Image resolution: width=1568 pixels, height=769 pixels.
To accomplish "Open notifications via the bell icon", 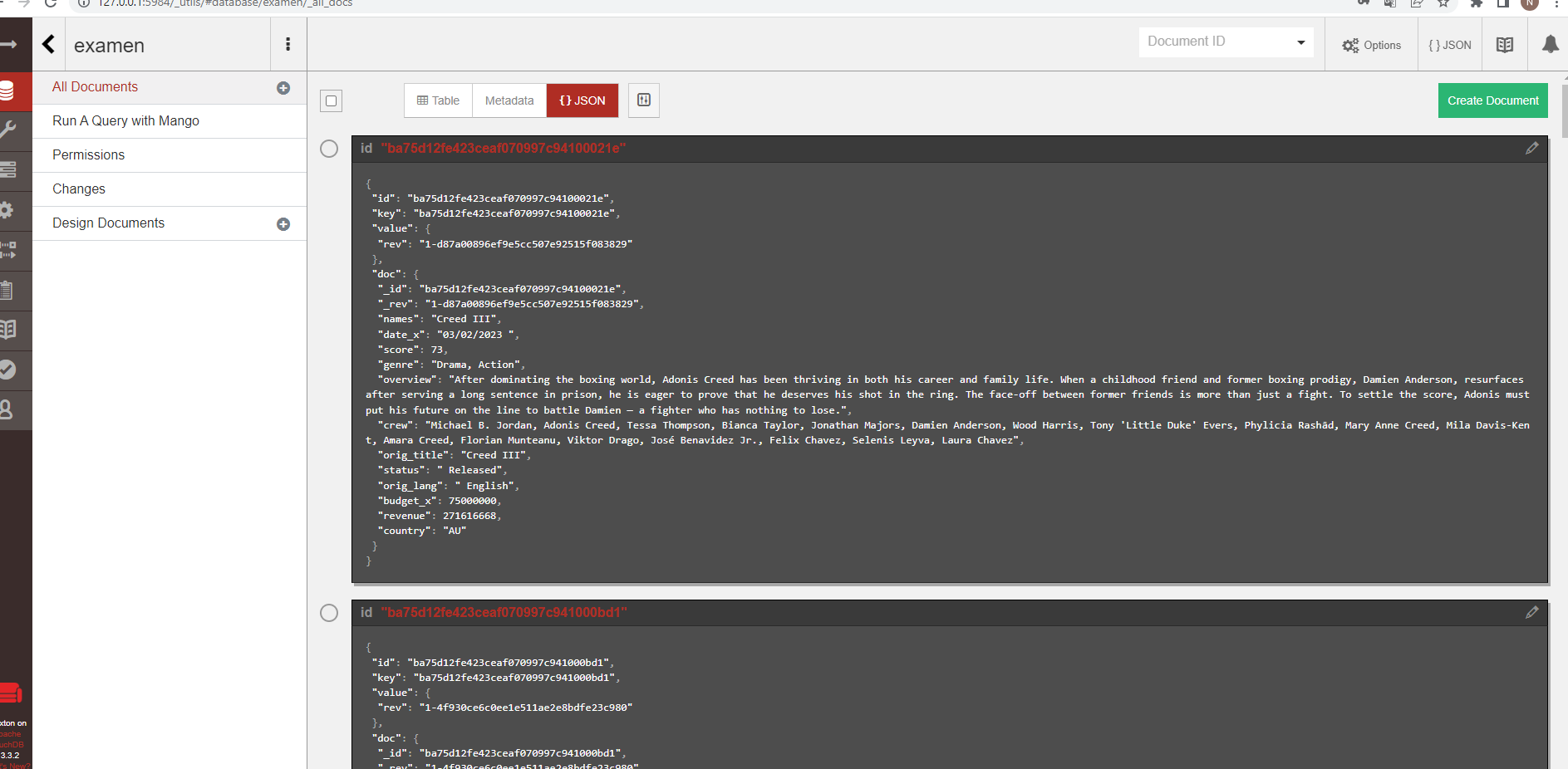I will 1550,44.
